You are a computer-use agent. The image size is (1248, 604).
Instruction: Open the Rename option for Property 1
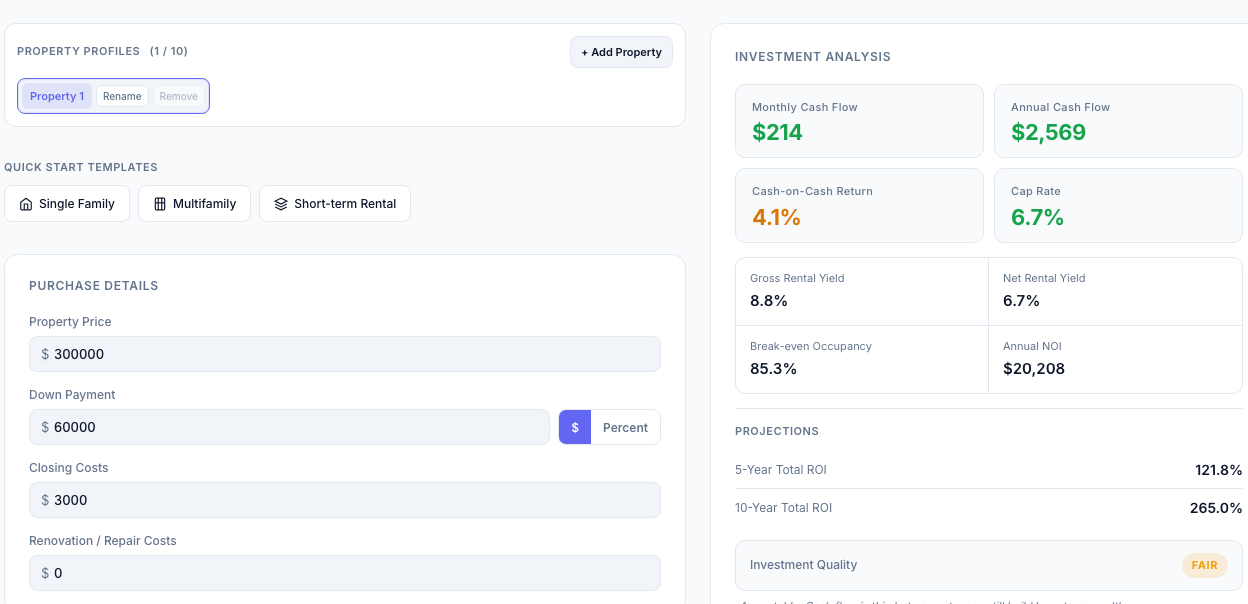pos(122,96)
